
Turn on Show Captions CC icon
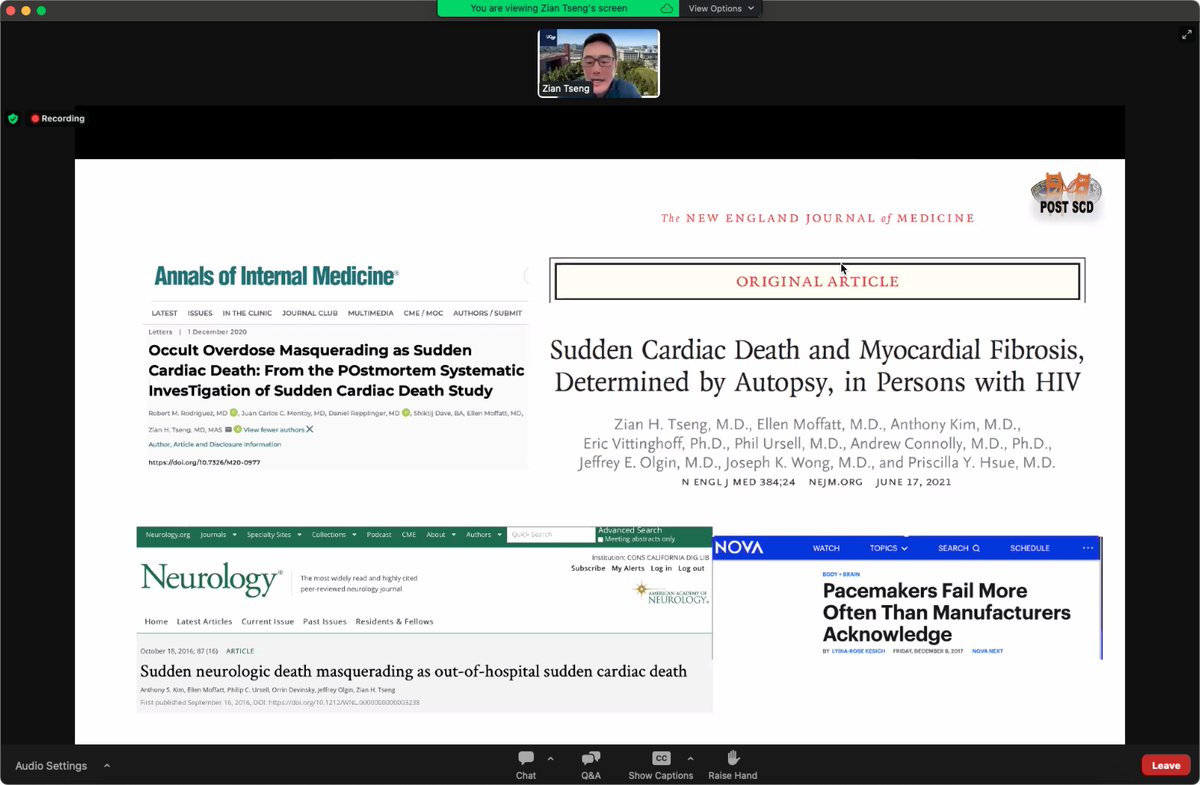(x=660, y=758)
